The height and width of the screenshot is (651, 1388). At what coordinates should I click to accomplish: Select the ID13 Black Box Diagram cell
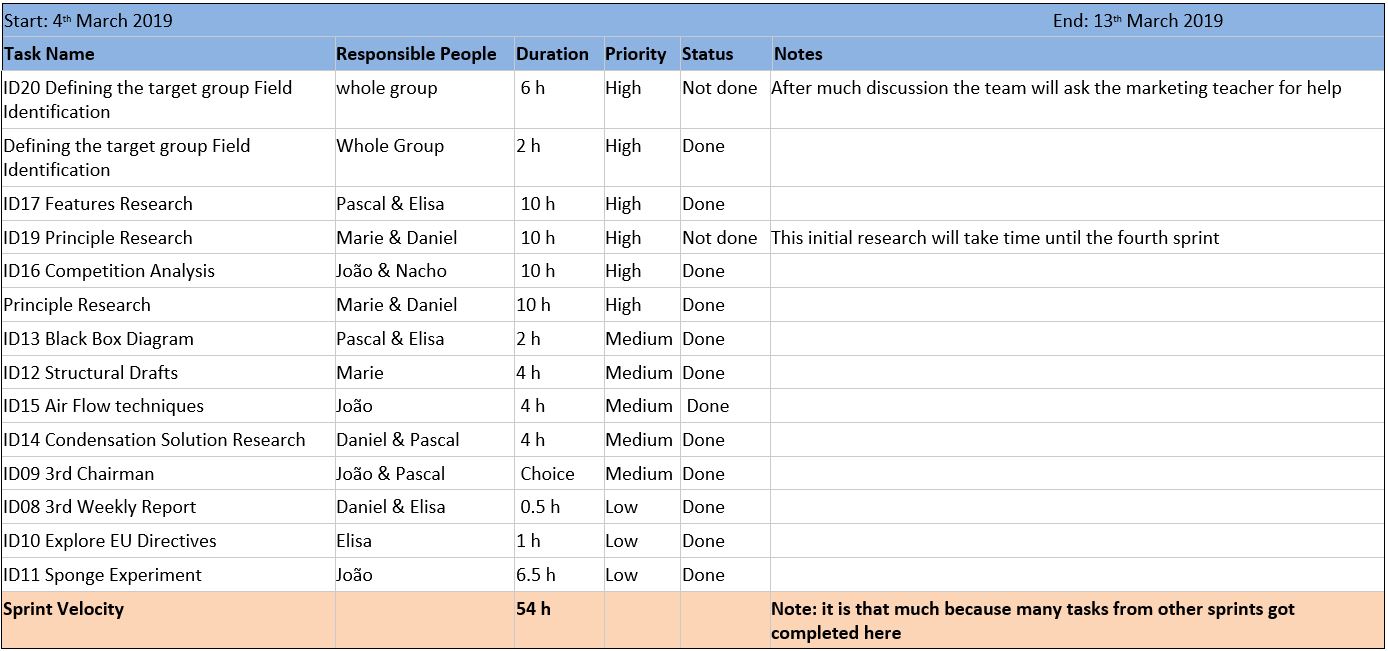pyautogui.click(x=98, y=339)
